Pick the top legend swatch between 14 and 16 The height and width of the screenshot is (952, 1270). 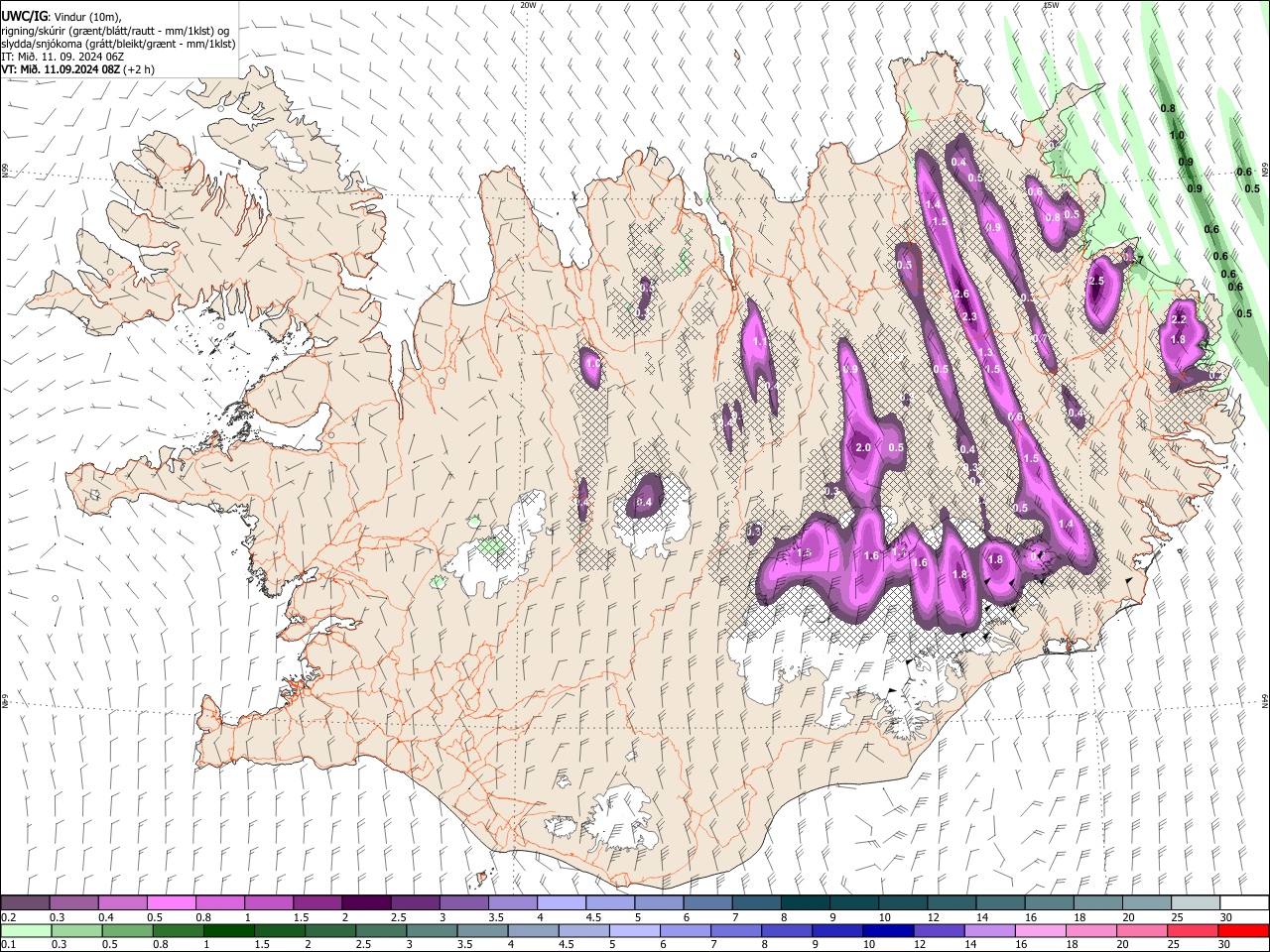(1000, 903)
